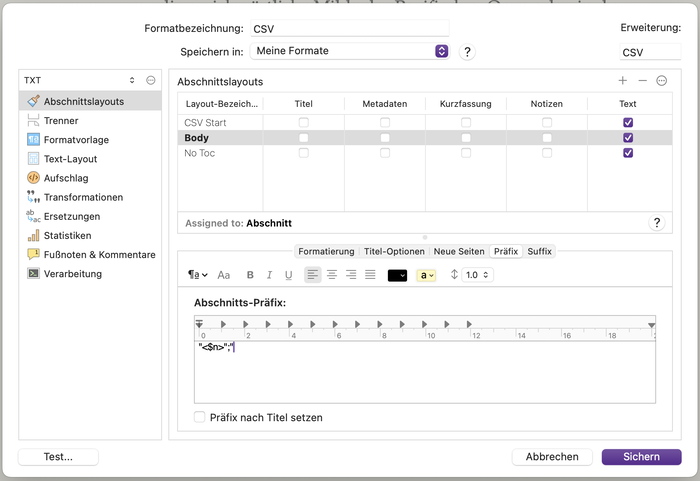The width and height of the screenshot is (700, 481).
Task: Open the black text color swatch
Action: (x=397, y=275)
